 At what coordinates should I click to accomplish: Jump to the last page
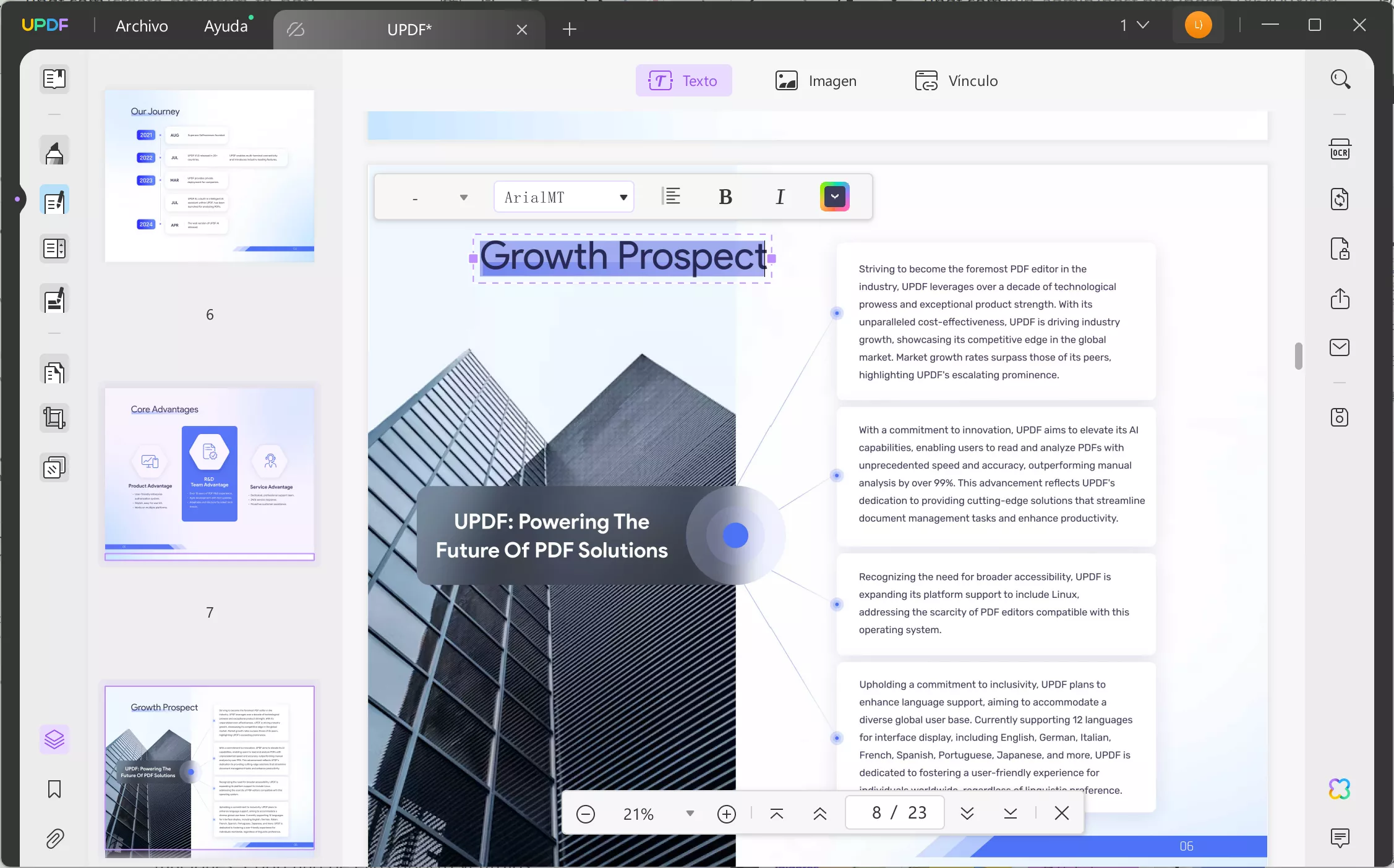(1011, 814)
